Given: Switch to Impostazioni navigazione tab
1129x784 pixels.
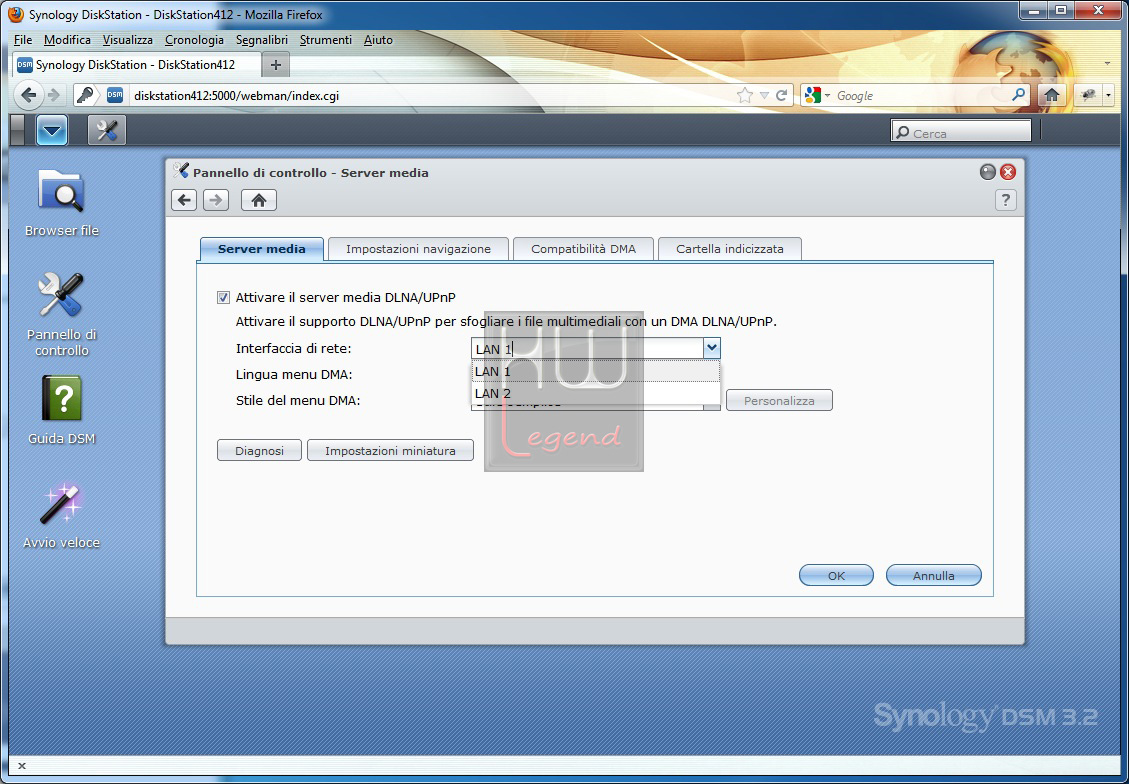Looking at the screenshot, I should 418,249.
